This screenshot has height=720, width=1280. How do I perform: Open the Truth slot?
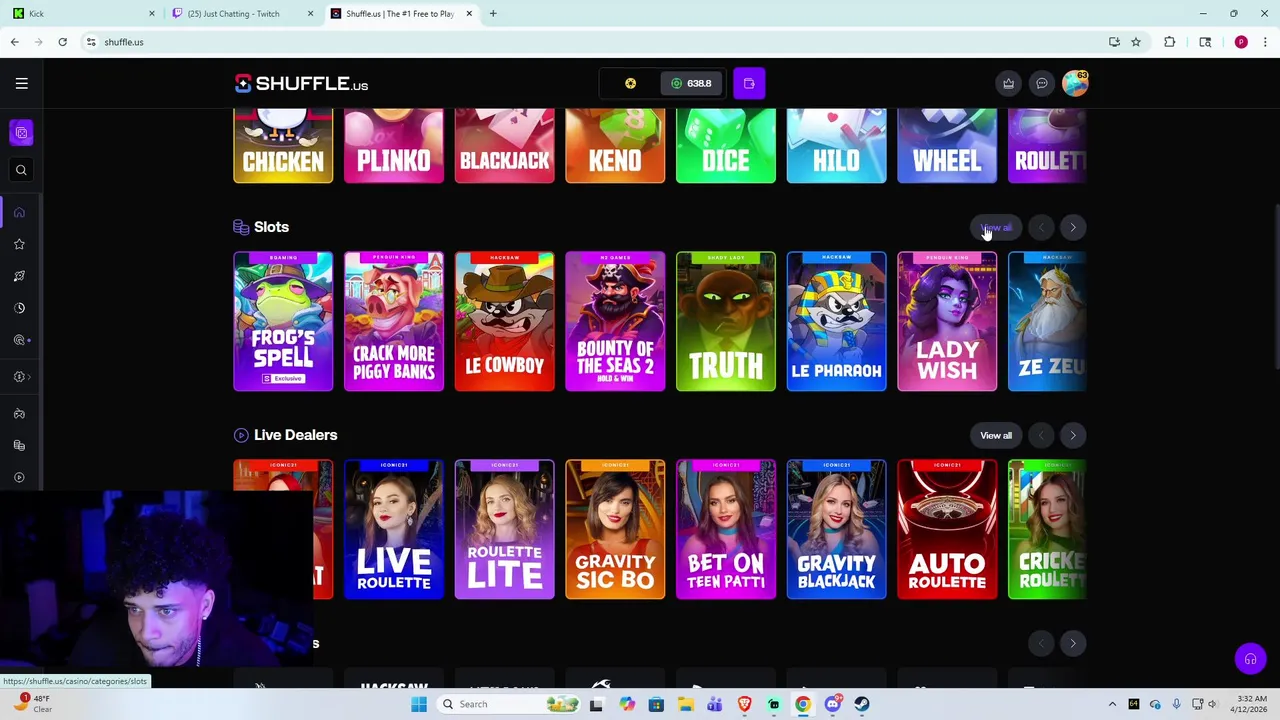click(726, 321)
